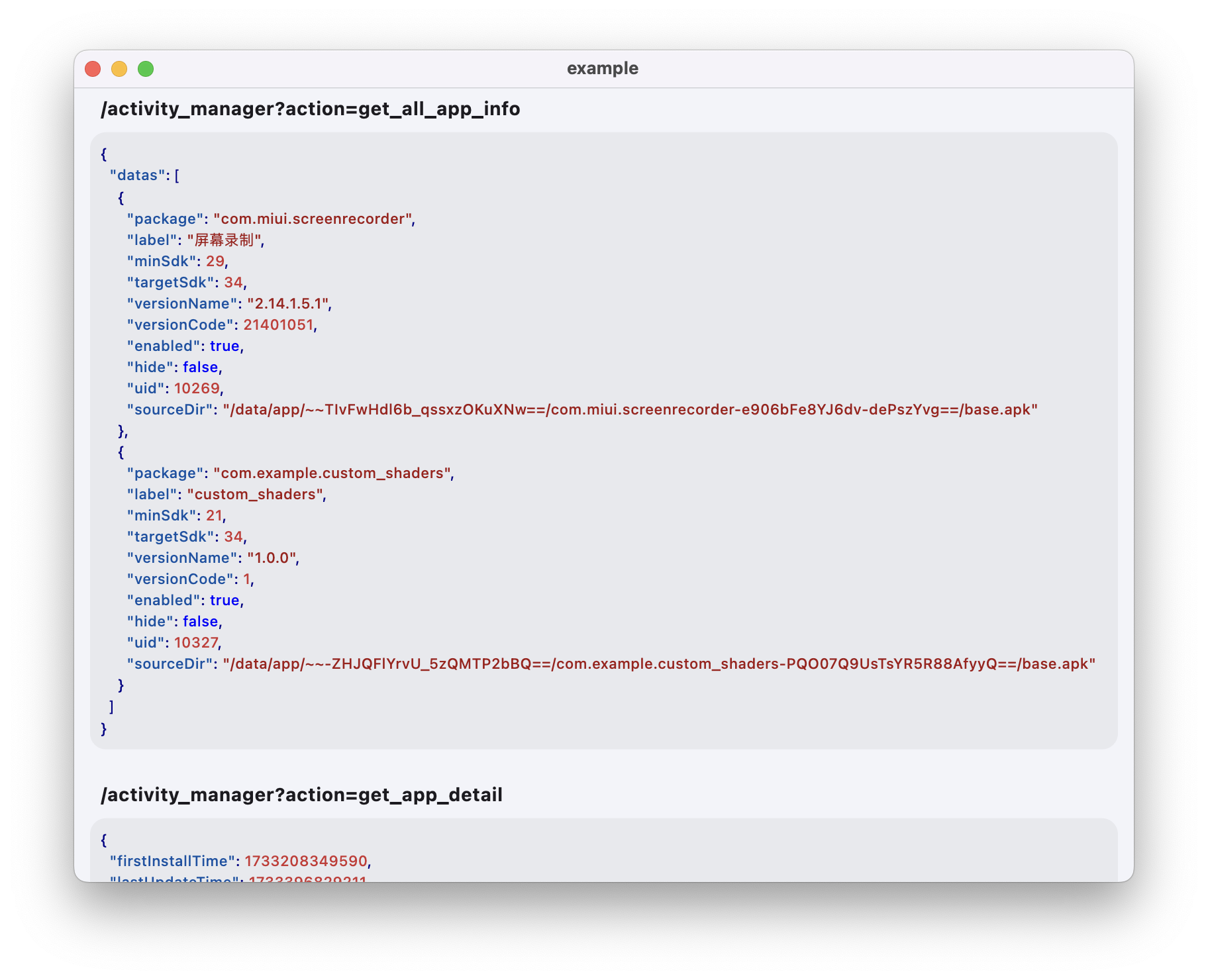This screenshot has width=1208, height=980.
Task: Click the screenrecorder sourceDir path string
Action: [630, 410]
